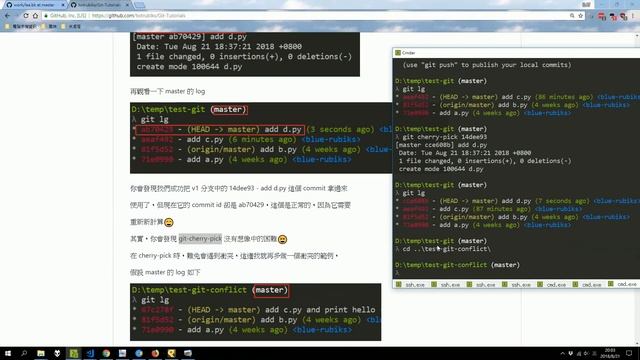Switch to the first GitHub 'at master' tab
Image resolution: width=640 pixels, height=360 pixels.
point(34,5)
